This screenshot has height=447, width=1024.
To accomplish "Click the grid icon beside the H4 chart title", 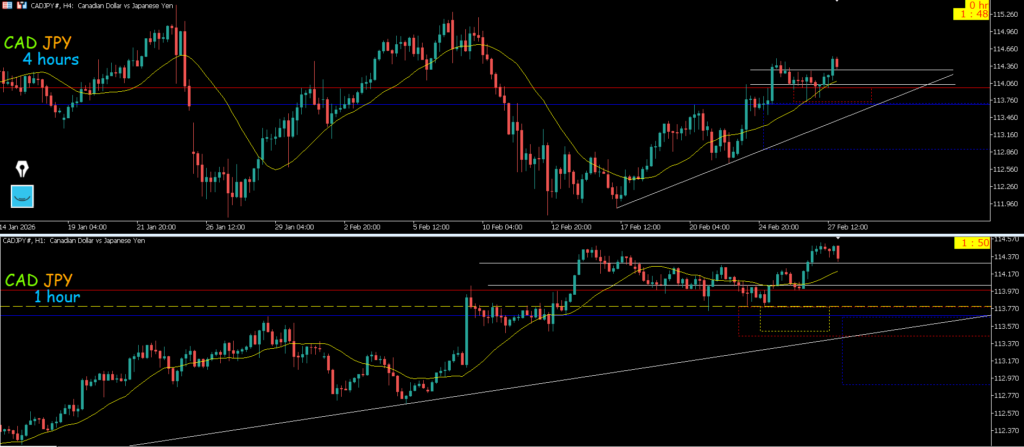I will point(6,5).
